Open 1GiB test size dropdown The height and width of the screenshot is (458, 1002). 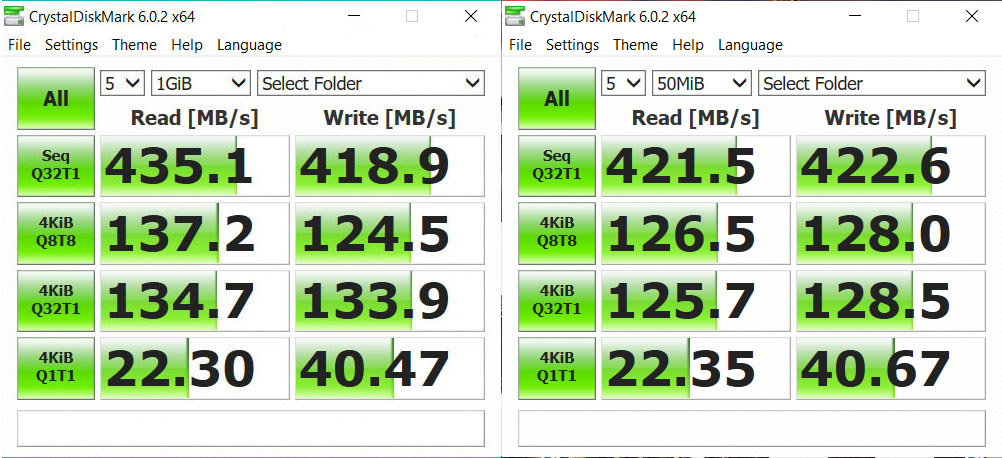[201, 83]
